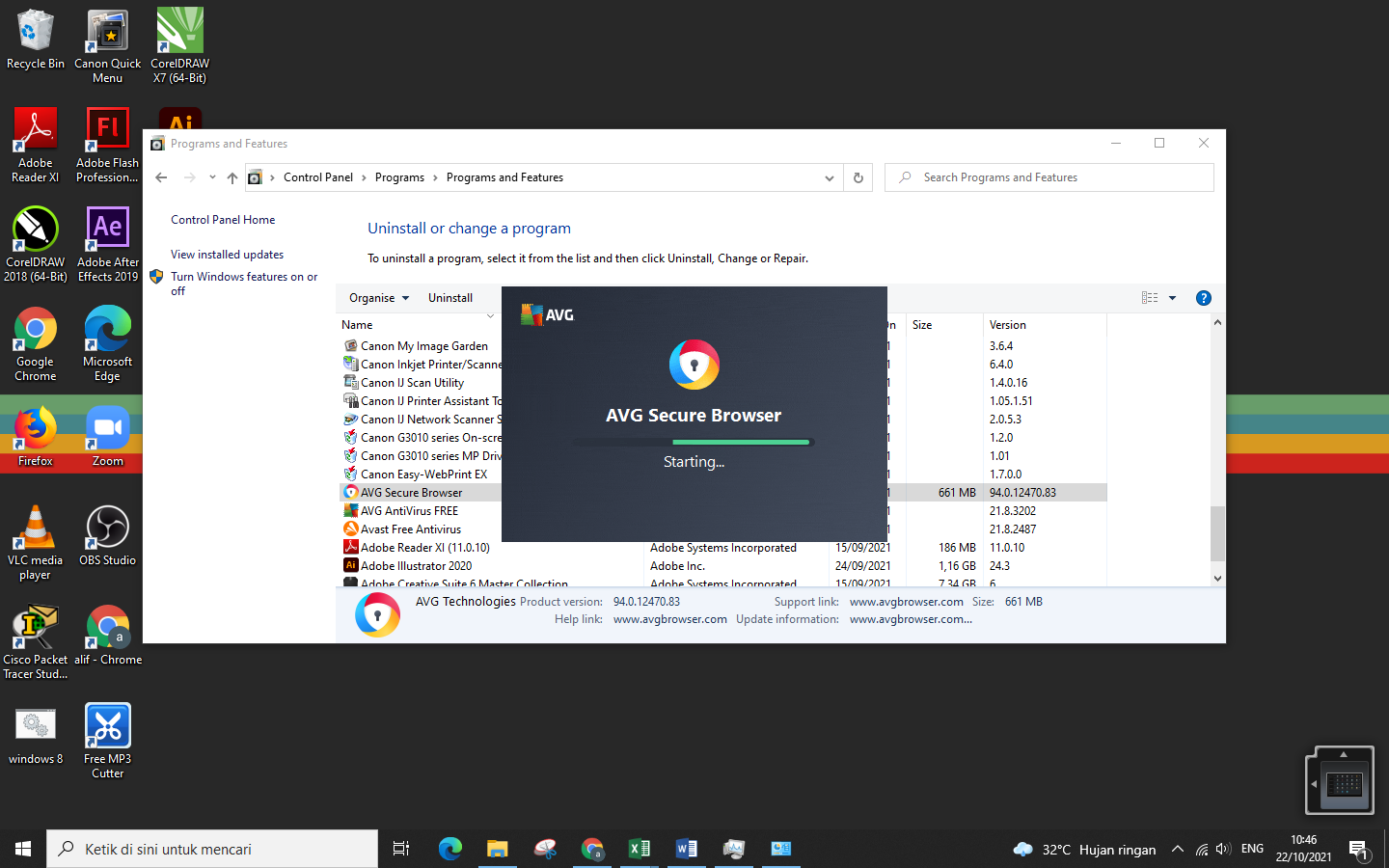Image resolution: width=1389 pixels, height=868 pixels.
Task: Sort list by the Version column
Action: click(1044, 325)
